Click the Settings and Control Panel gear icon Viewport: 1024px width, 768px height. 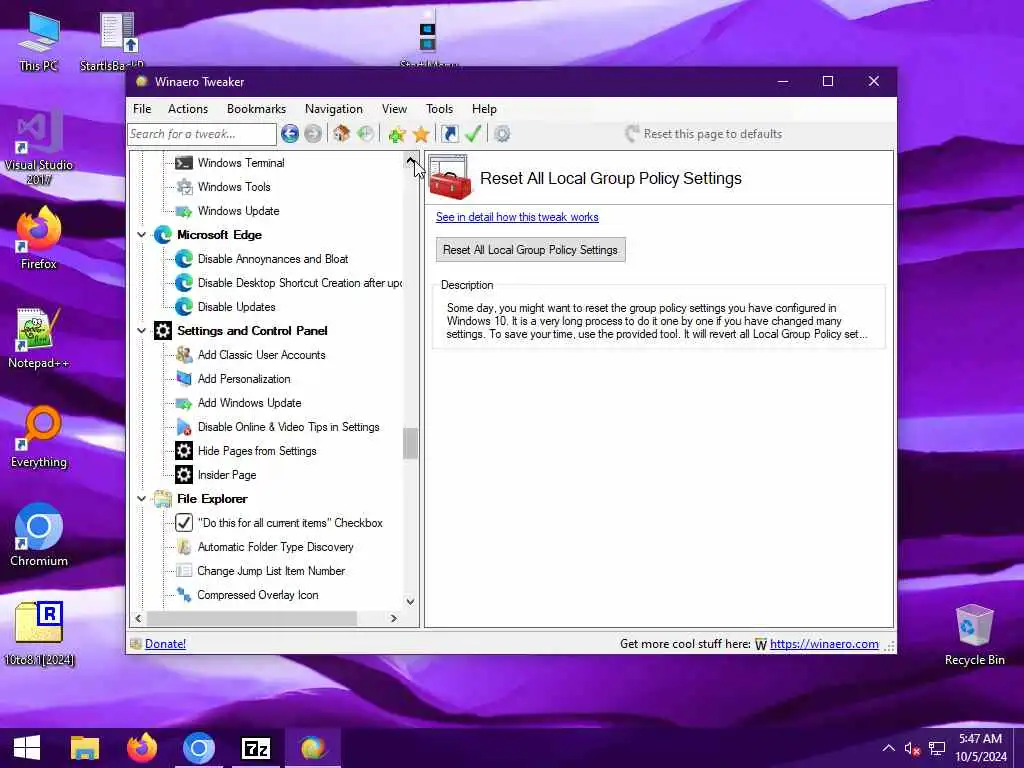click(x=163, y=330)
